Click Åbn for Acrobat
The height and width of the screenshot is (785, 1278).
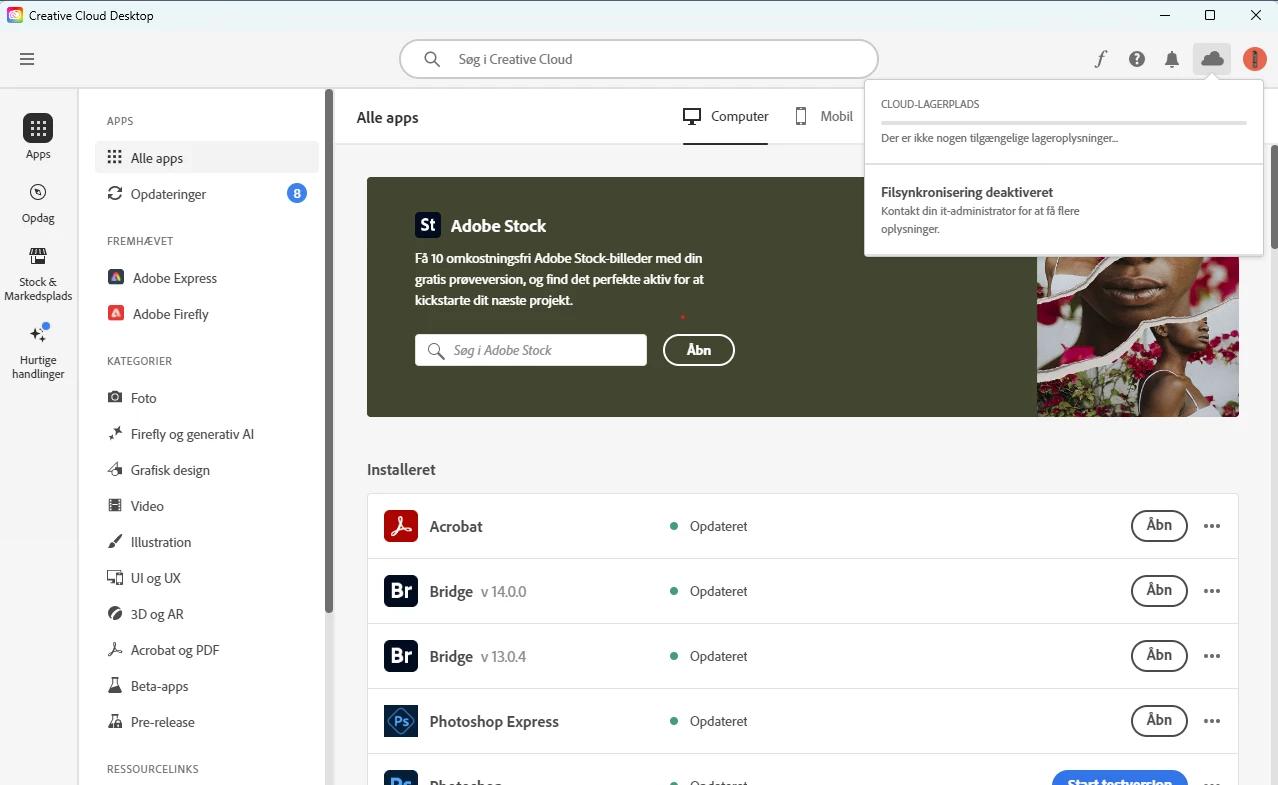1159,526
